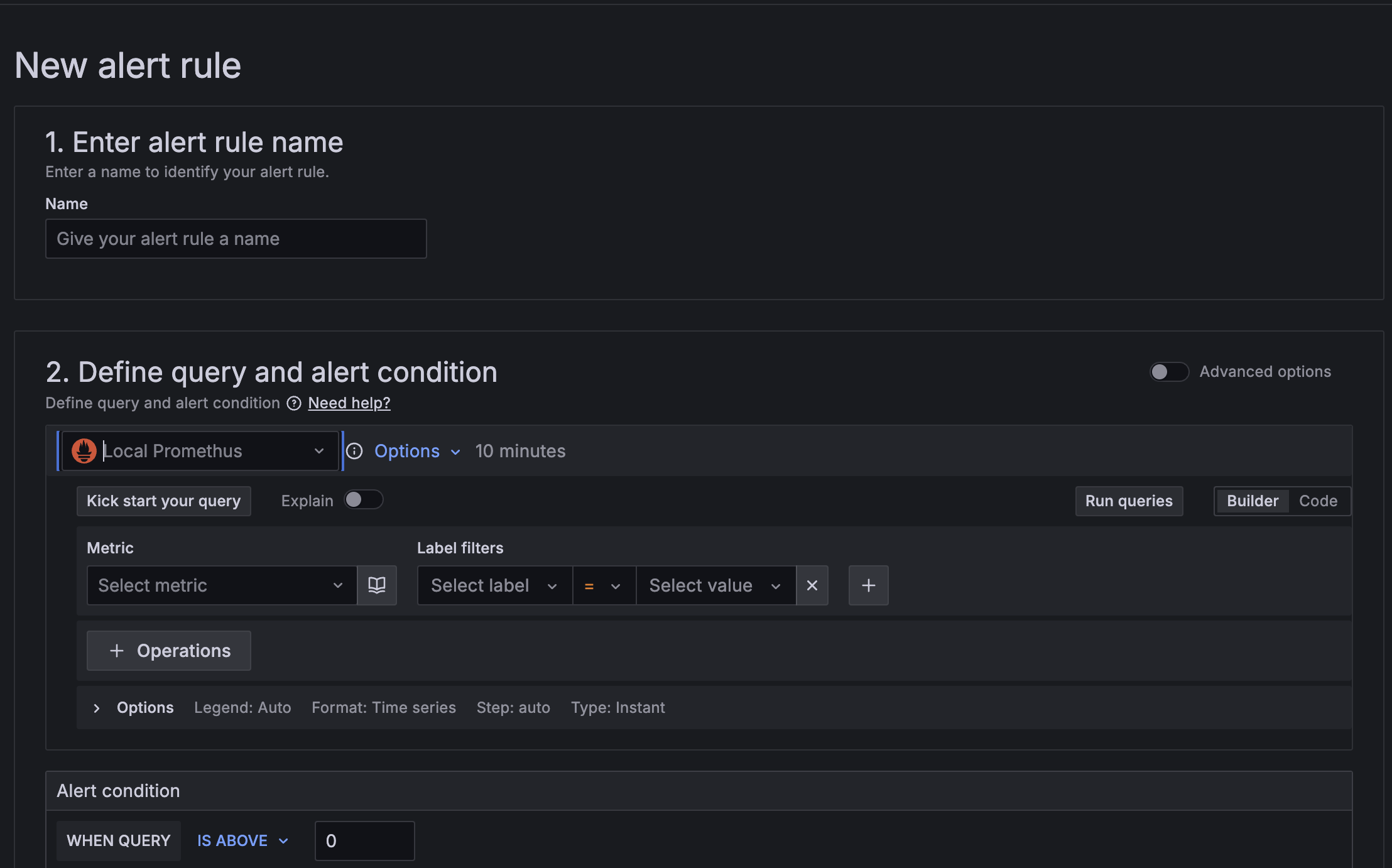Click the help circle question icon
1392x868 pixels.
pos(294,403)
